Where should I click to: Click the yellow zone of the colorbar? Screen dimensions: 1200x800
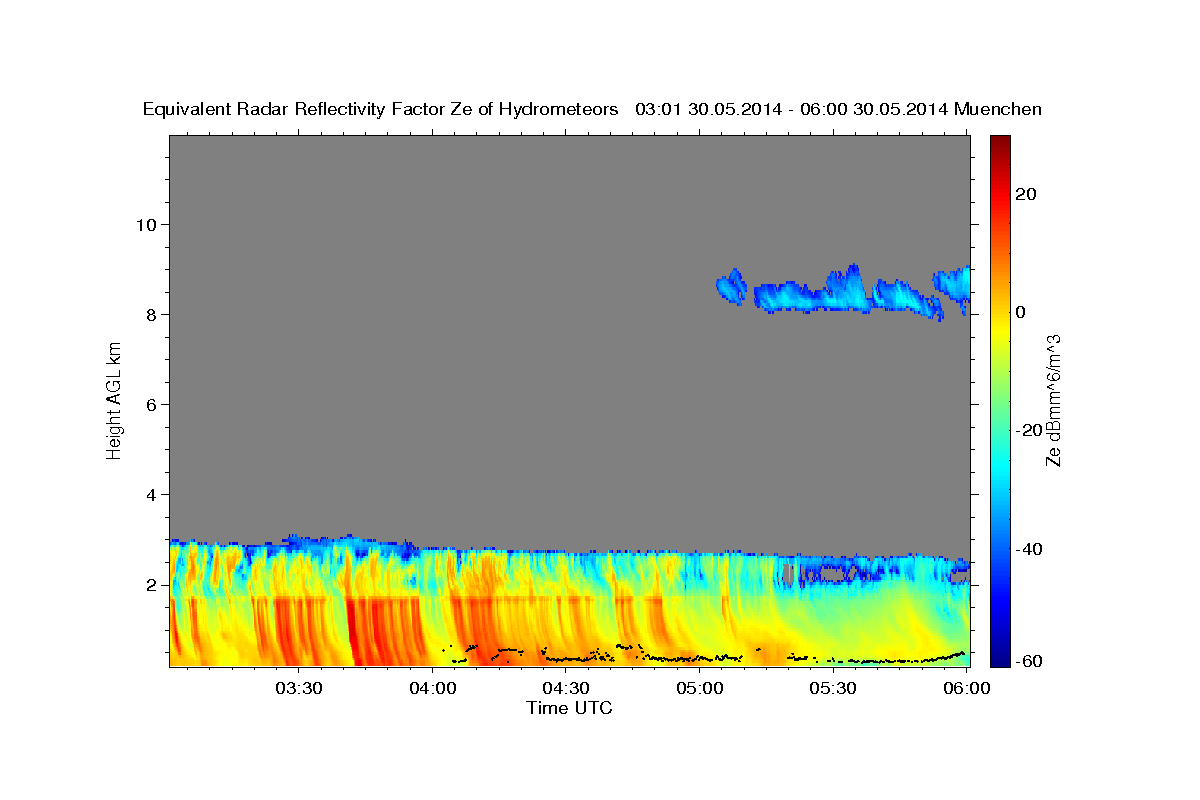pyautogui.click(x=1000, y=330)
